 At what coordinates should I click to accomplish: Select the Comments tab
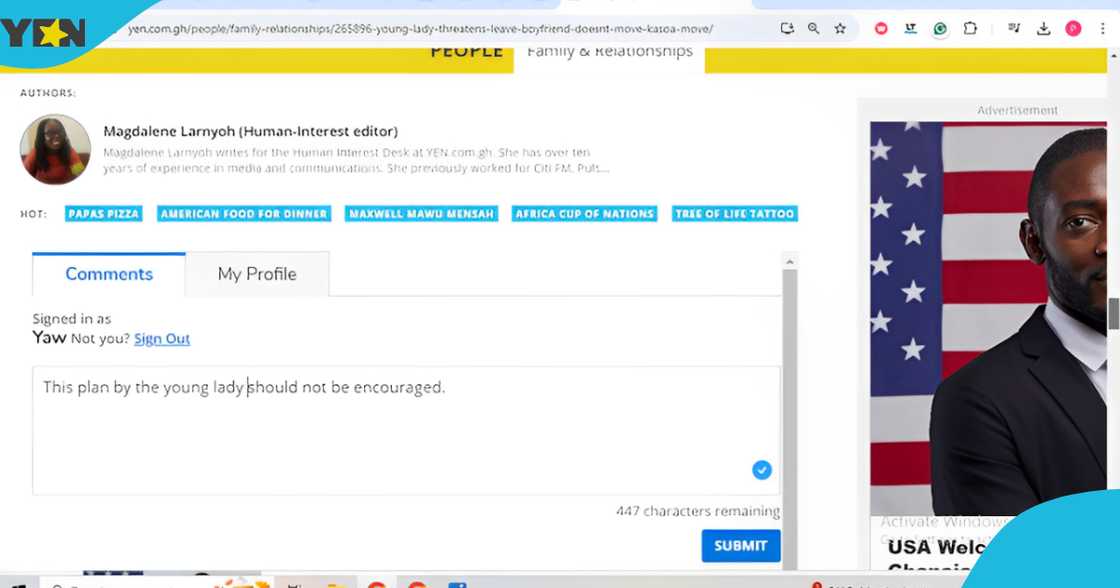(108, 273)
